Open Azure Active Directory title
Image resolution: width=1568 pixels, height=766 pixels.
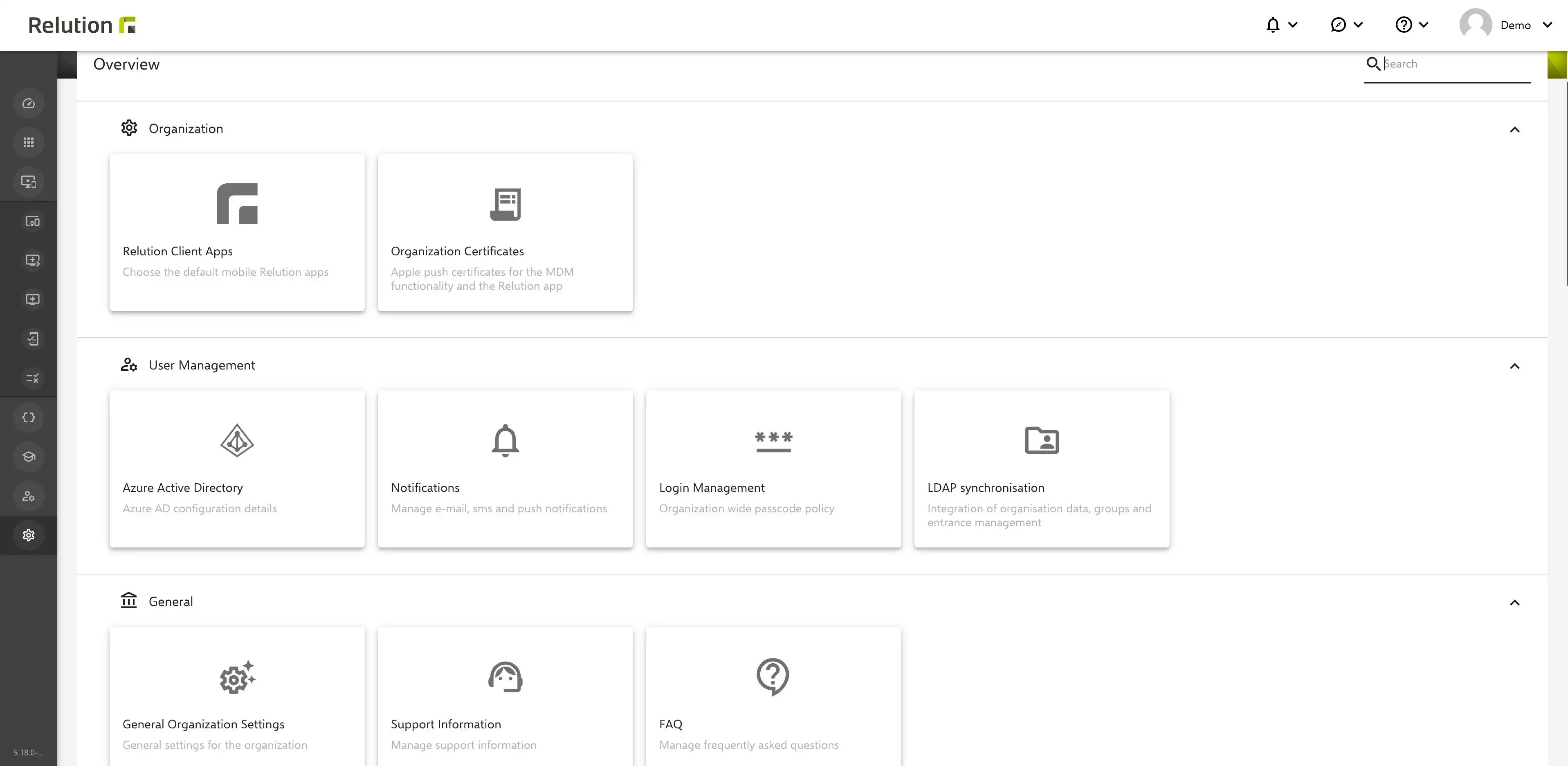click(x=183, y=488)
